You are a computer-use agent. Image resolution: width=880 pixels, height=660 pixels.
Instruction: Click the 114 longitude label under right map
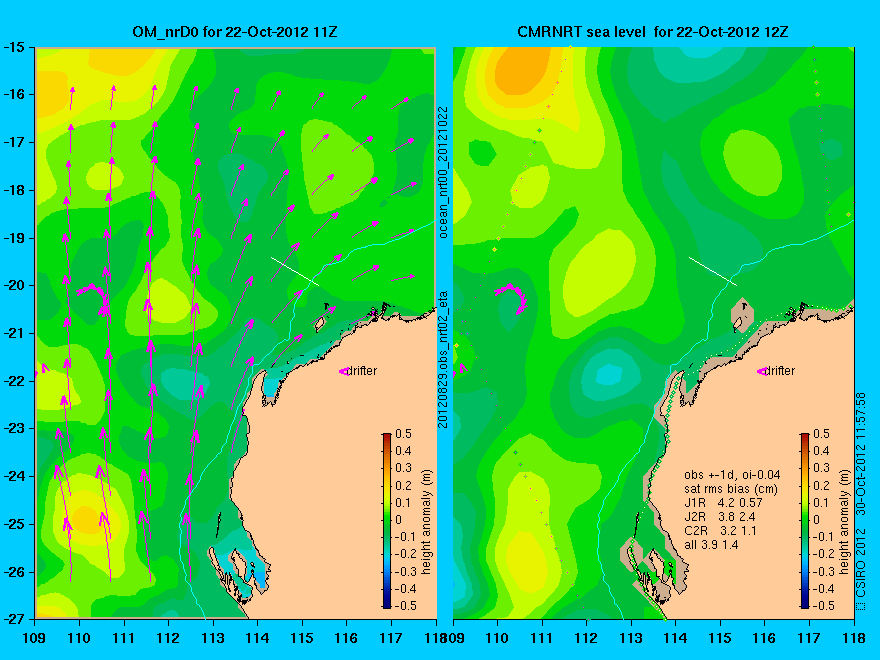(675, 638)
